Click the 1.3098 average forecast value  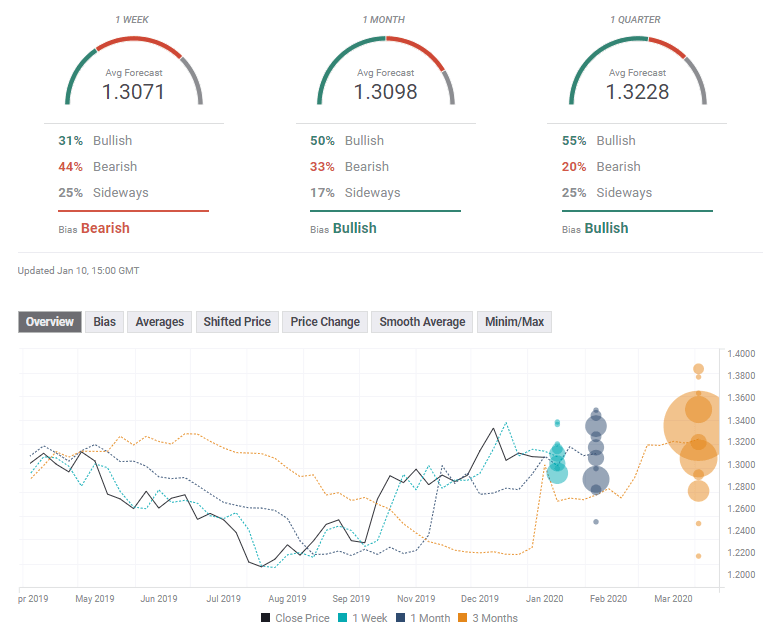(x=385, y=92)
